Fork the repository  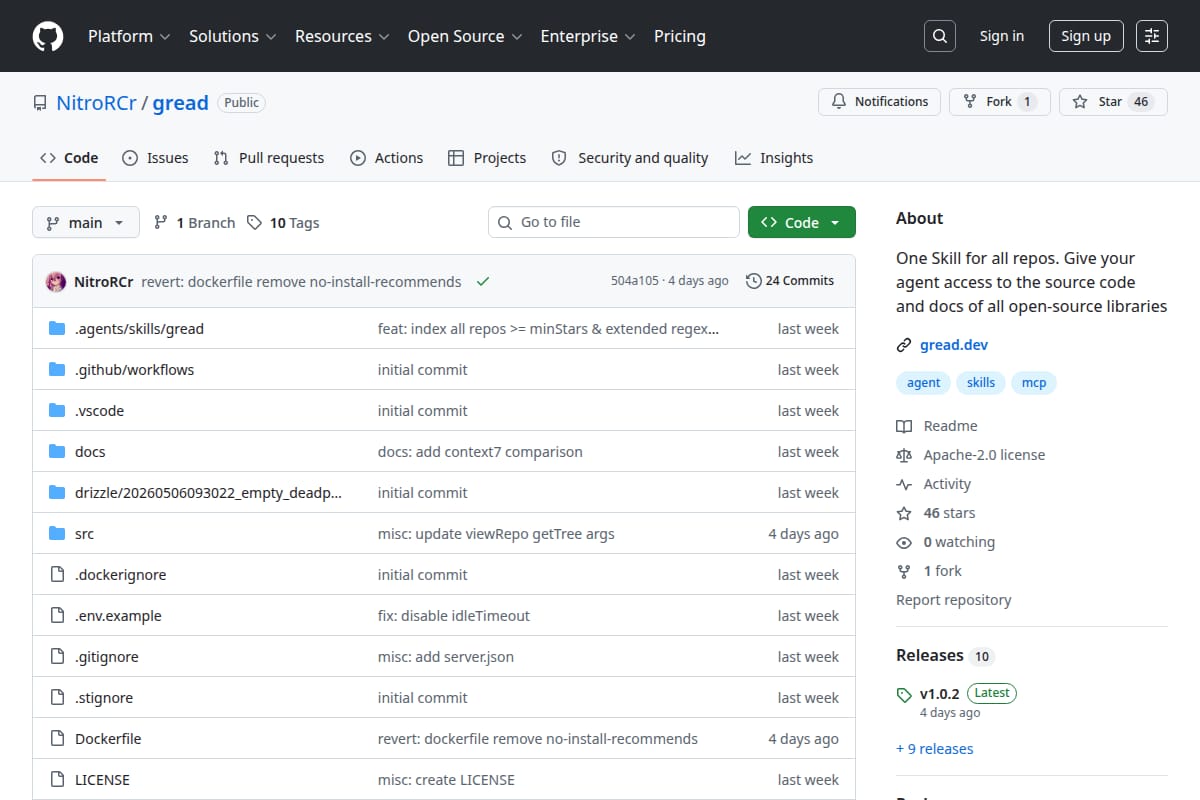(x=999, y=102)
